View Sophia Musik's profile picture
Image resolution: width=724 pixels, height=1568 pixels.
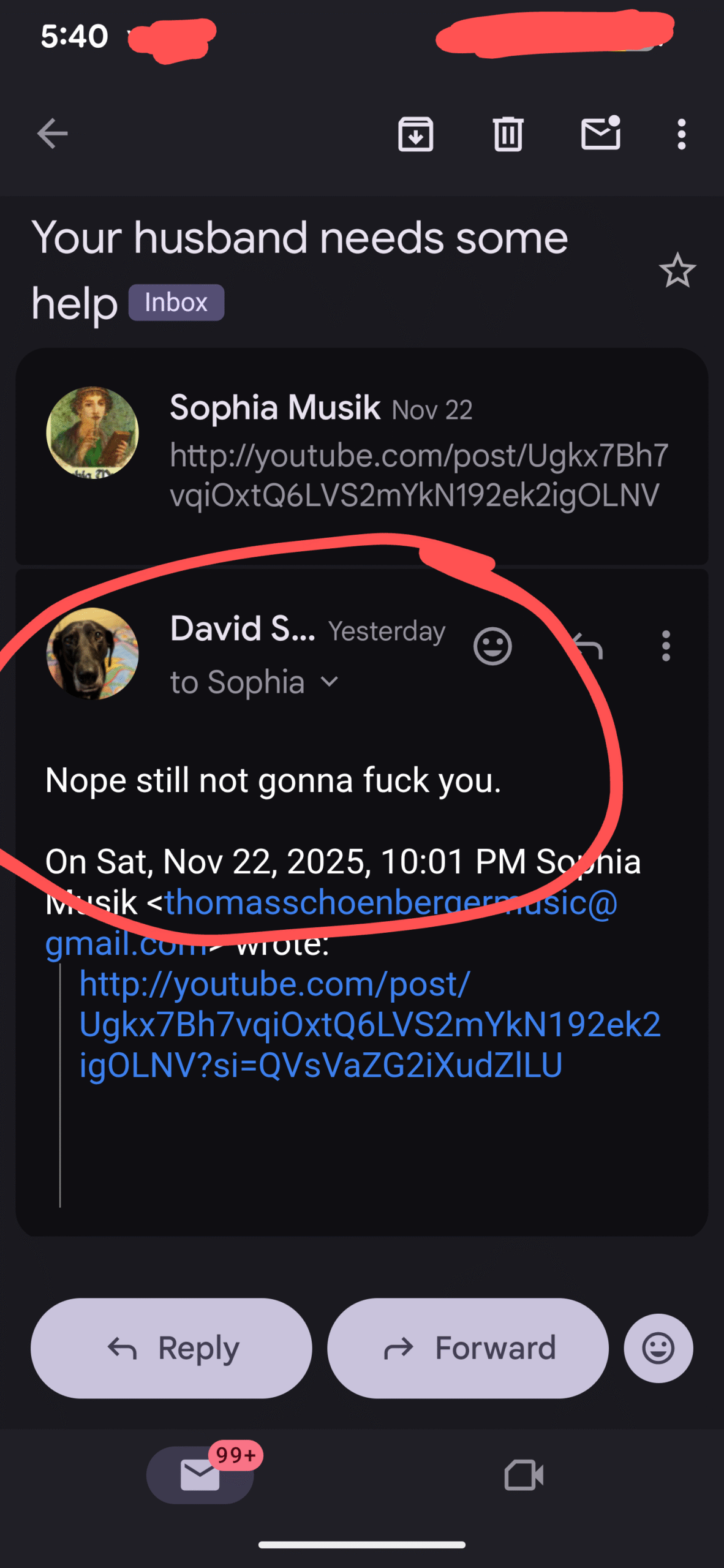coord(92,432)
